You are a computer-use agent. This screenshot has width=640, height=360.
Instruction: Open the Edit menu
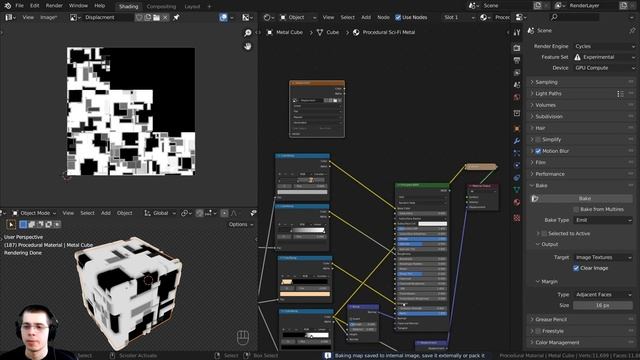35,6
